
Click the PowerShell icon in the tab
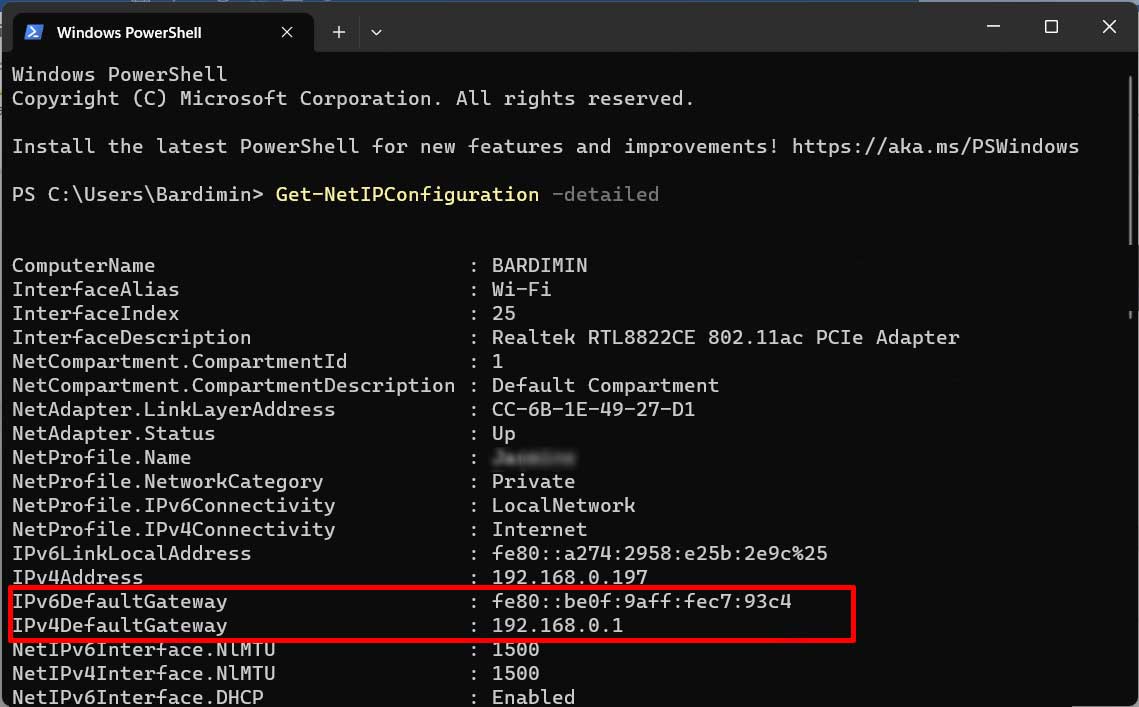pos(33,32)
